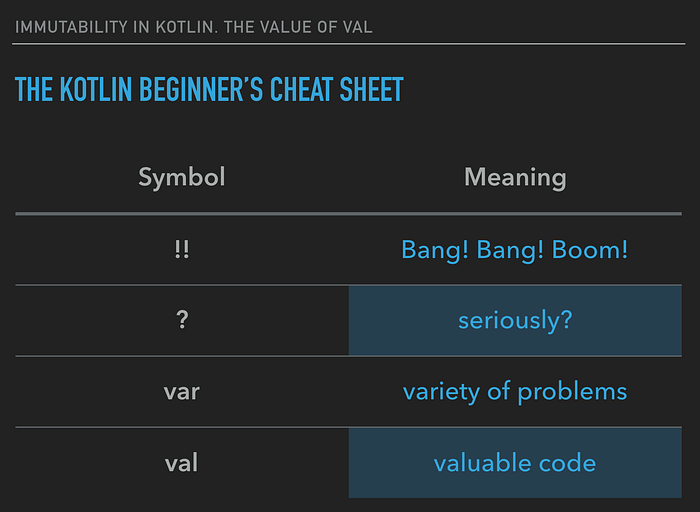Click the highlighted 'seriously?' cell
700x512 pixels.
tap(515, 321)
